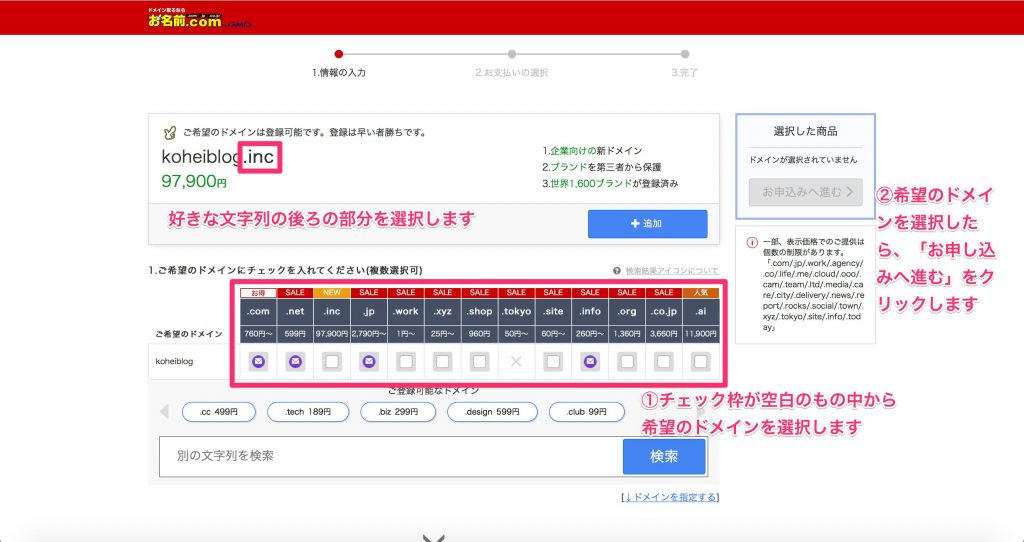Viewport: 1024px width, 542px height.
Task: Check the .inc domain checkbox
Action: click(x=332, y=361)
